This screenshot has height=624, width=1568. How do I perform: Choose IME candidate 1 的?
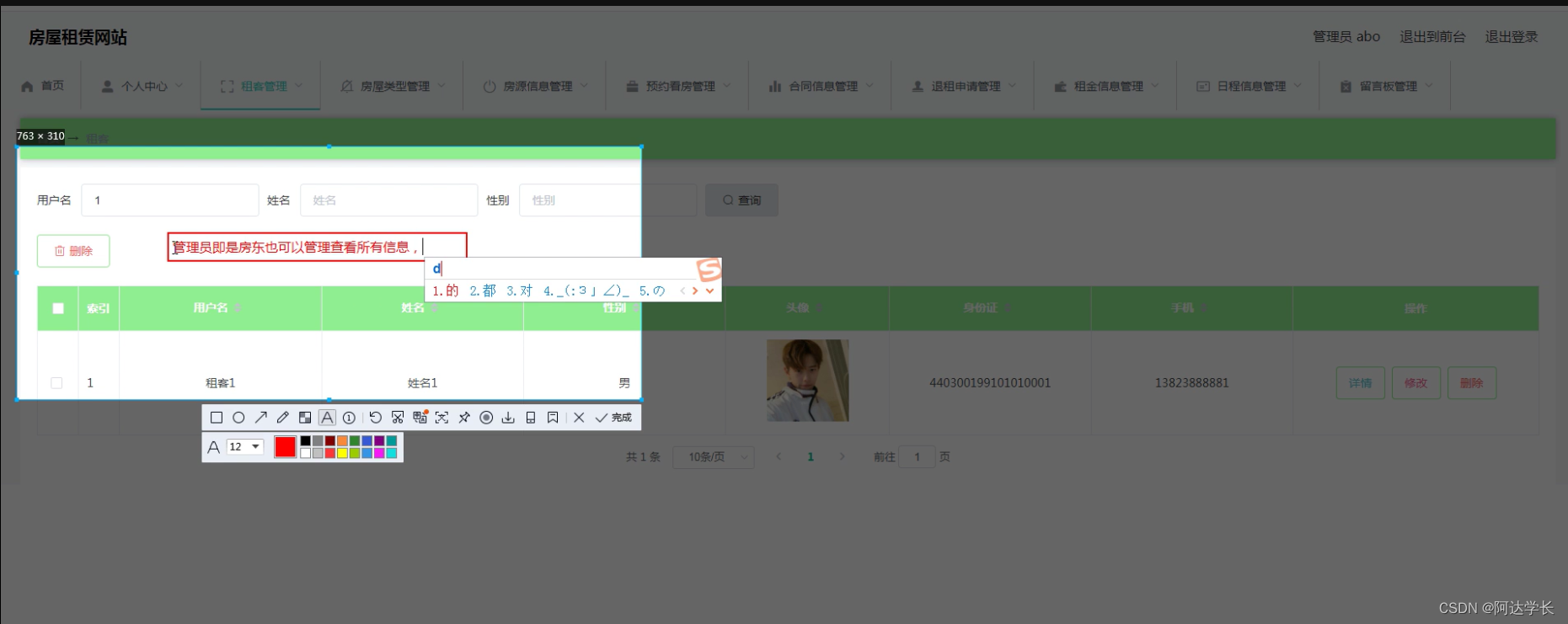[x=446, y=291]
